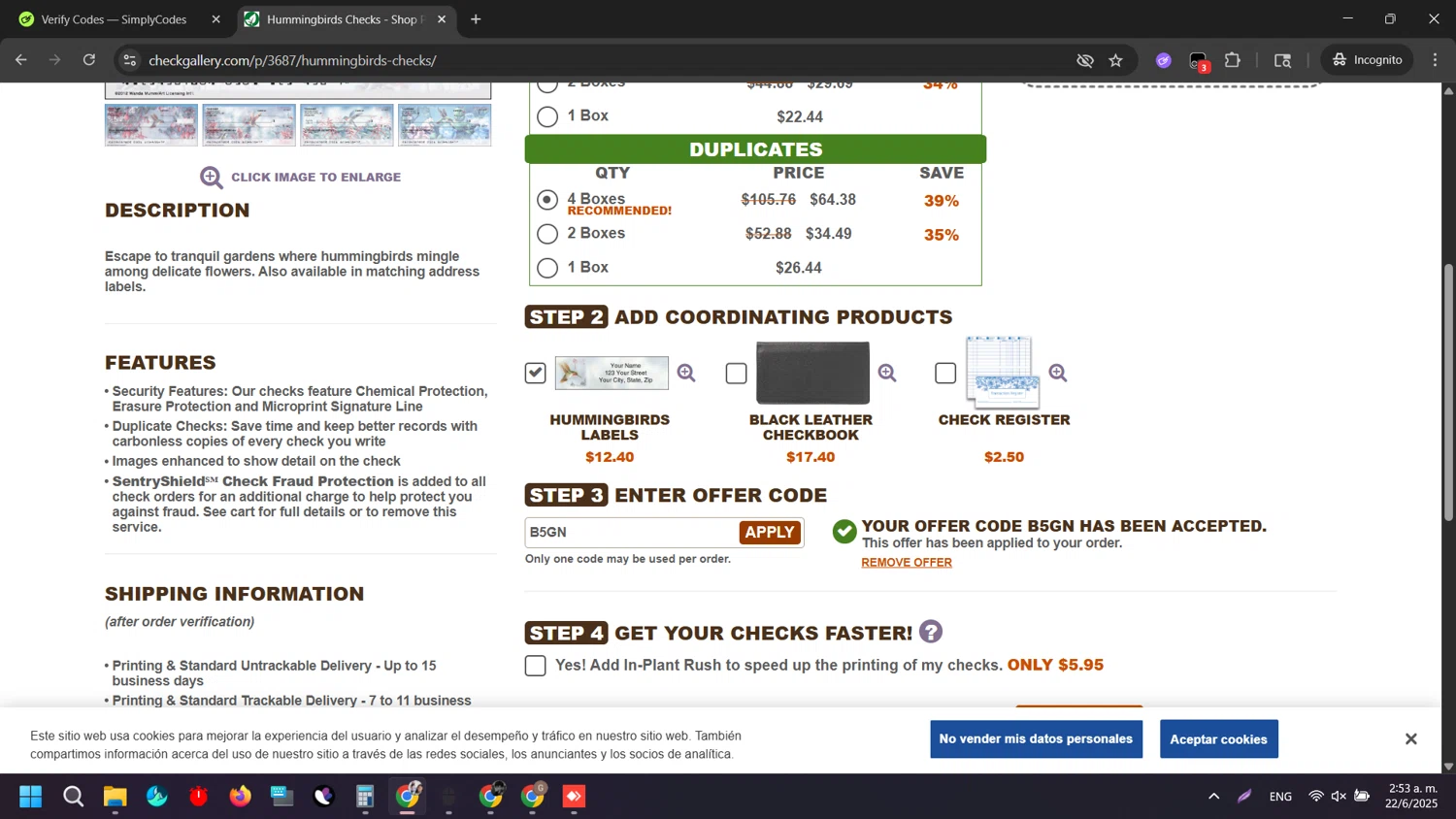This screenshot has height=819, width=1456.
Task: Click the magnifier icon beside Click Image to Enlarge
Action: coord(212,178)
